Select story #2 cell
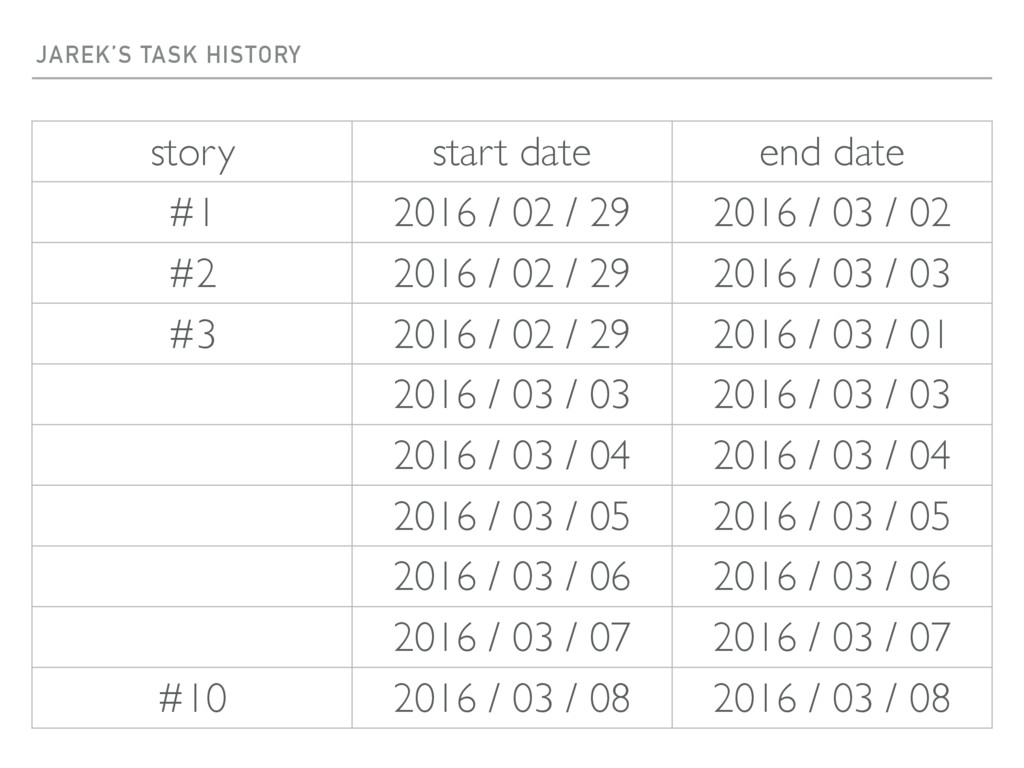 [192, 273]
